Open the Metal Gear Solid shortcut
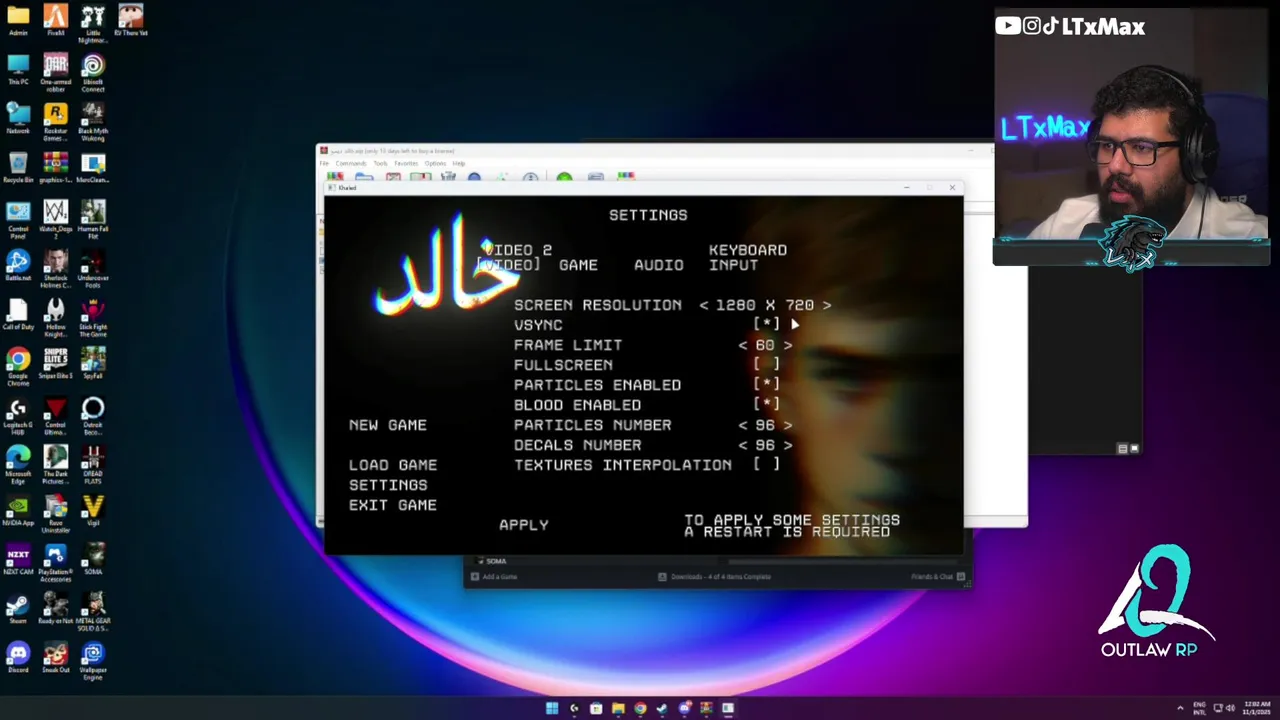Screen dimensions: 1280x720 pos(93,612)
